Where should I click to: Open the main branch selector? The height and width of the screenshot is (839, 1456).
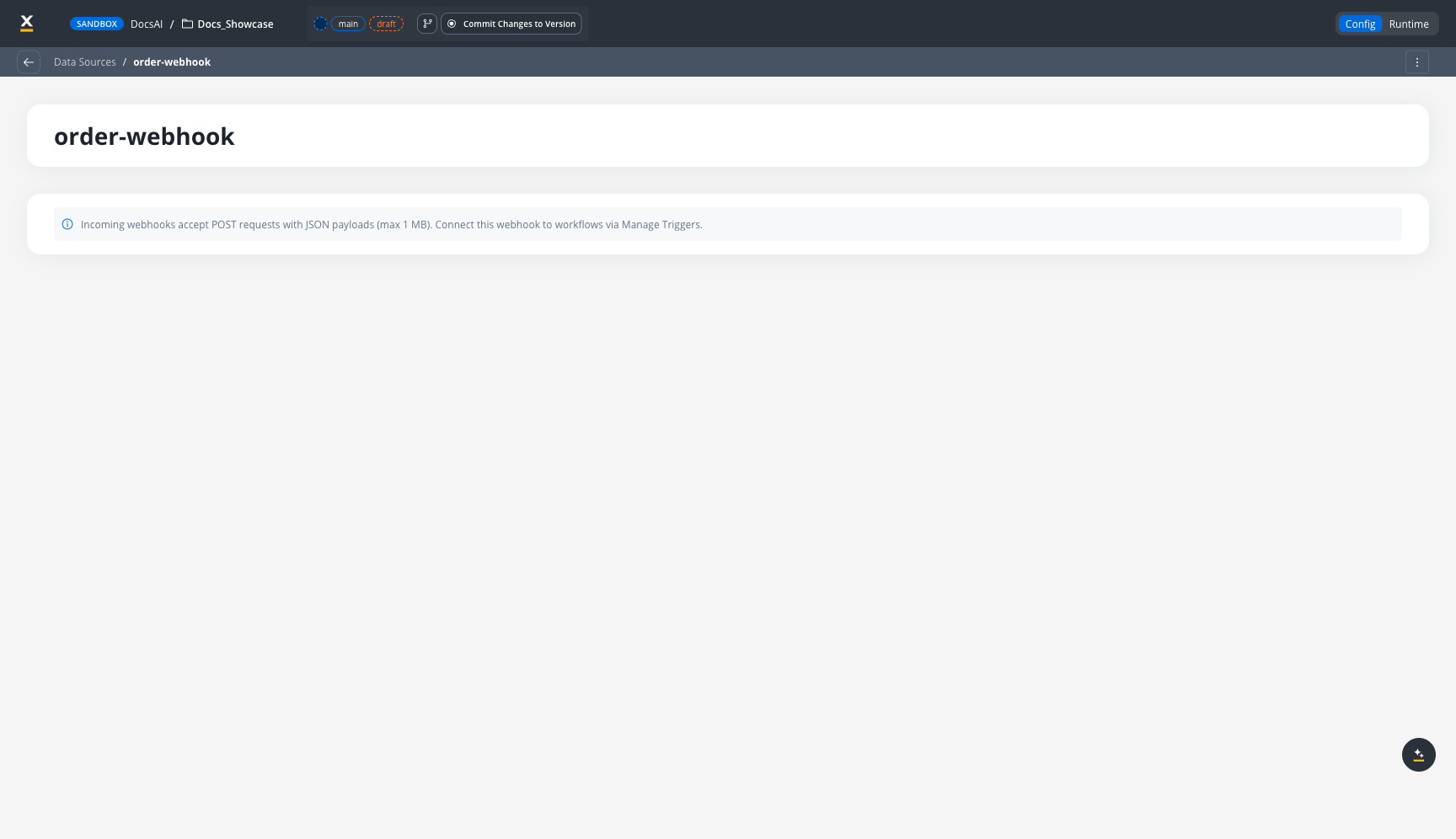[x=348, y=24]
